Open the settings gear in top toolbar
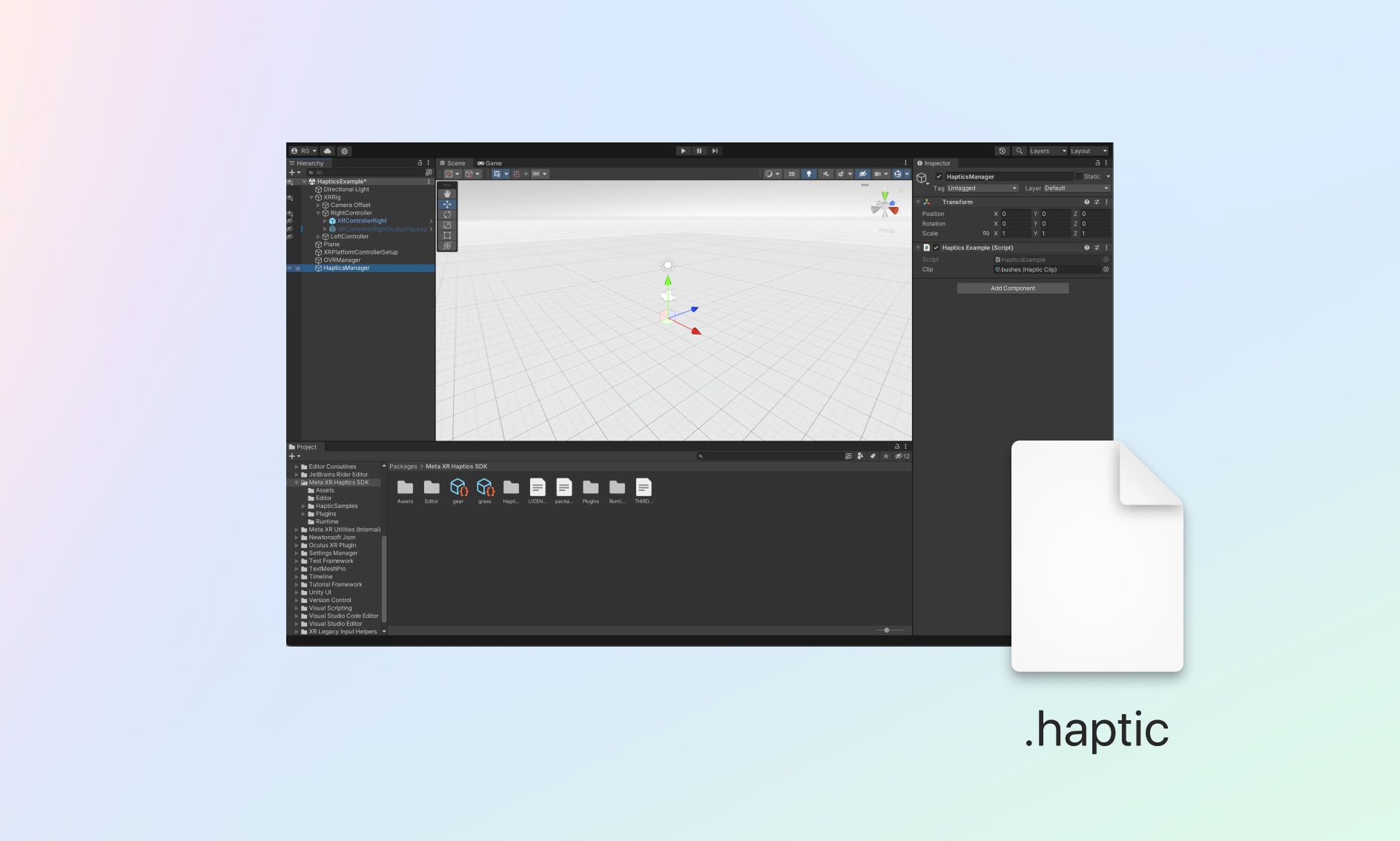1400x841 pixels. coord(345,151)
